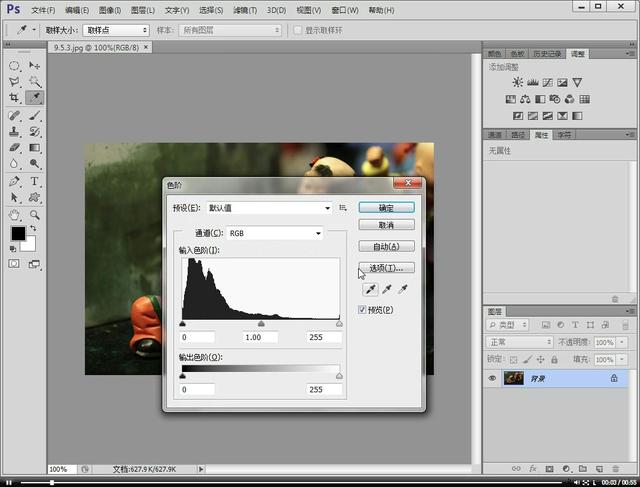This screenshot has width=640, height=487.
Task: Select the Dodge tool
Action: point(34,164)
